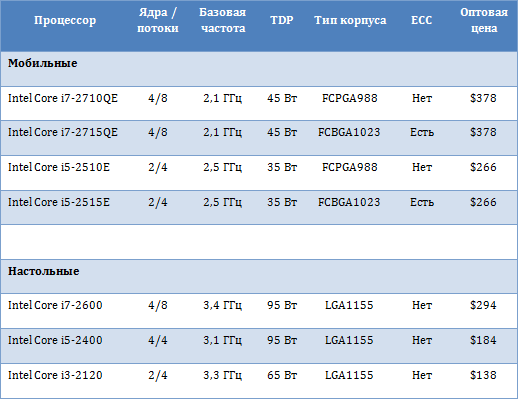
Task: Click the 2/4 cores cell for i3-2120
Action: (x=158, y=375)
